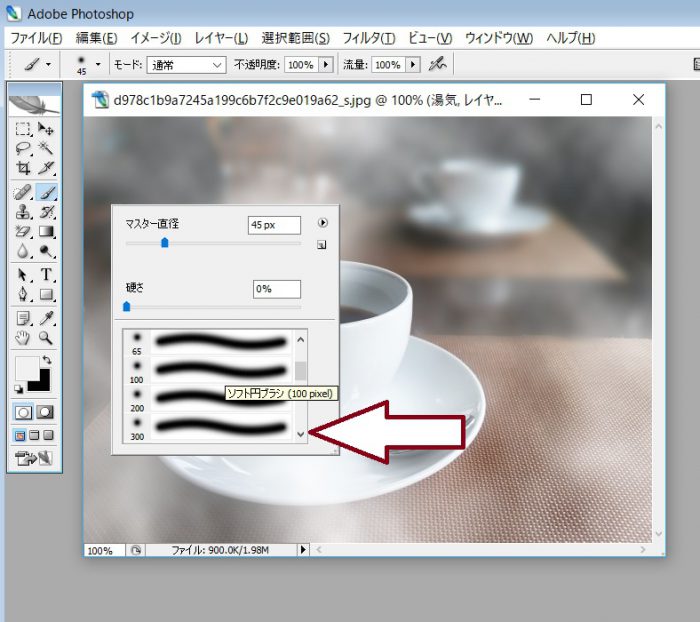Click the status bar document info icon

pyautogui.click(x=136, y=550)
